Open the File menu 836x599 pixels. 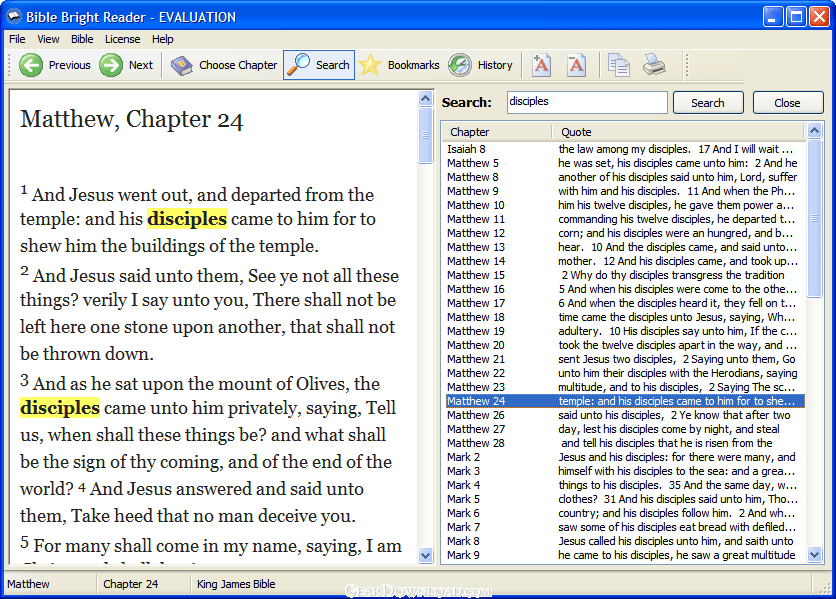click(x=17, y=39)
